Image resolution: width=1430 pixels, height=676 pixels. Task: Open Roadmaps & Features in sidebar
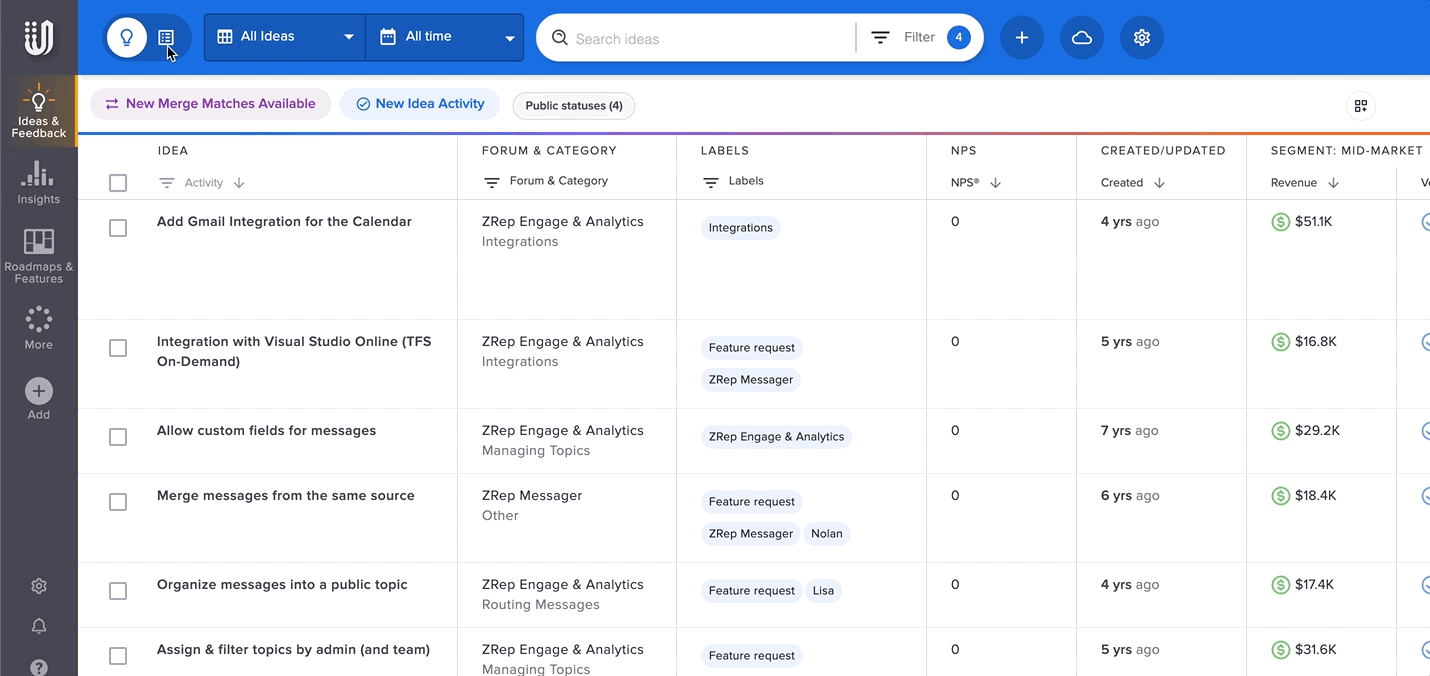coord(38,255)
